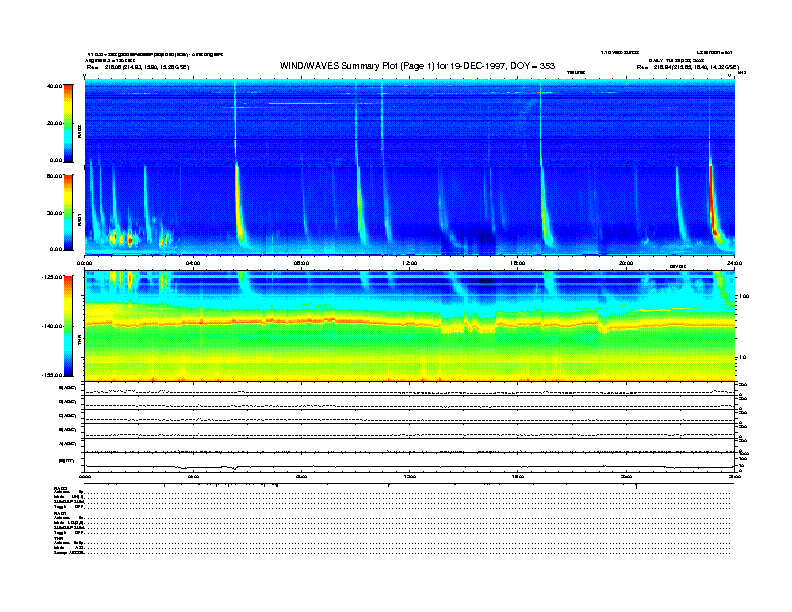Image resolution: width=792 pixels, height=612 pixels.
Task: Click the orange plasma line in TNR spectrogram
Action: [x=409, y=322]
